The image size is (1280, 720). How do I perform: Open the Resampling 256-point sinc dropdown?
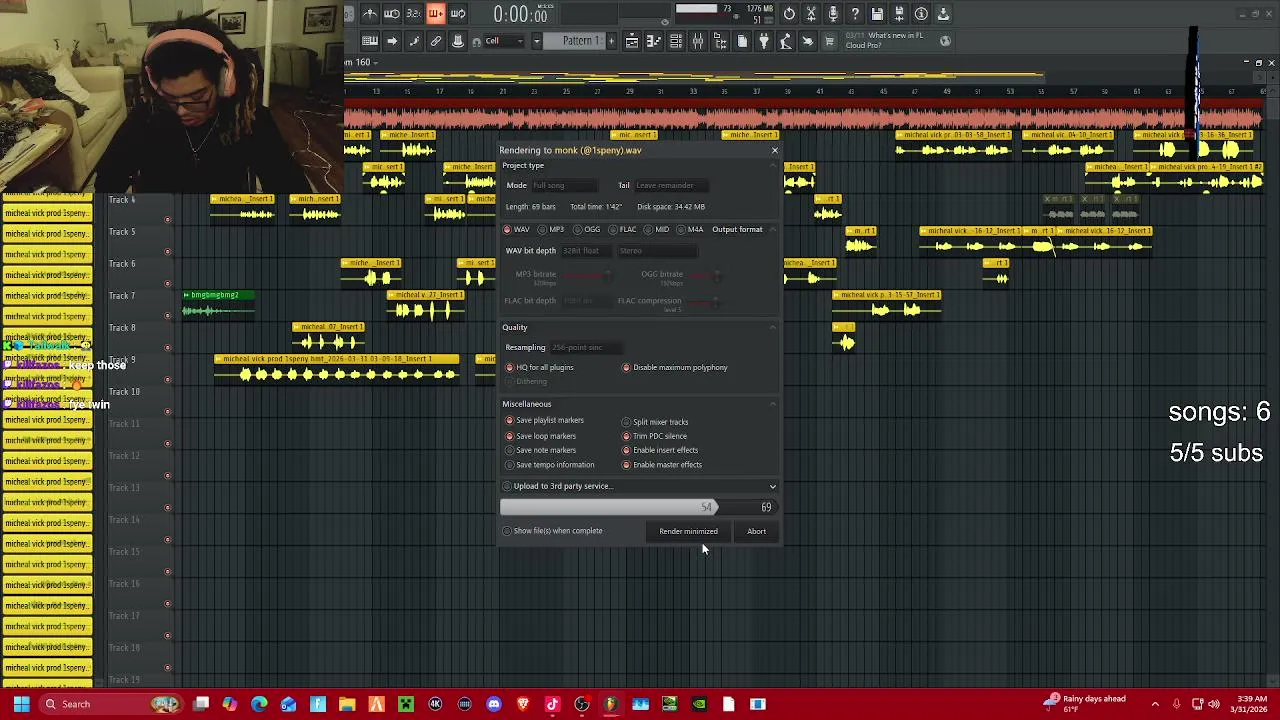(x=585, y=348)
